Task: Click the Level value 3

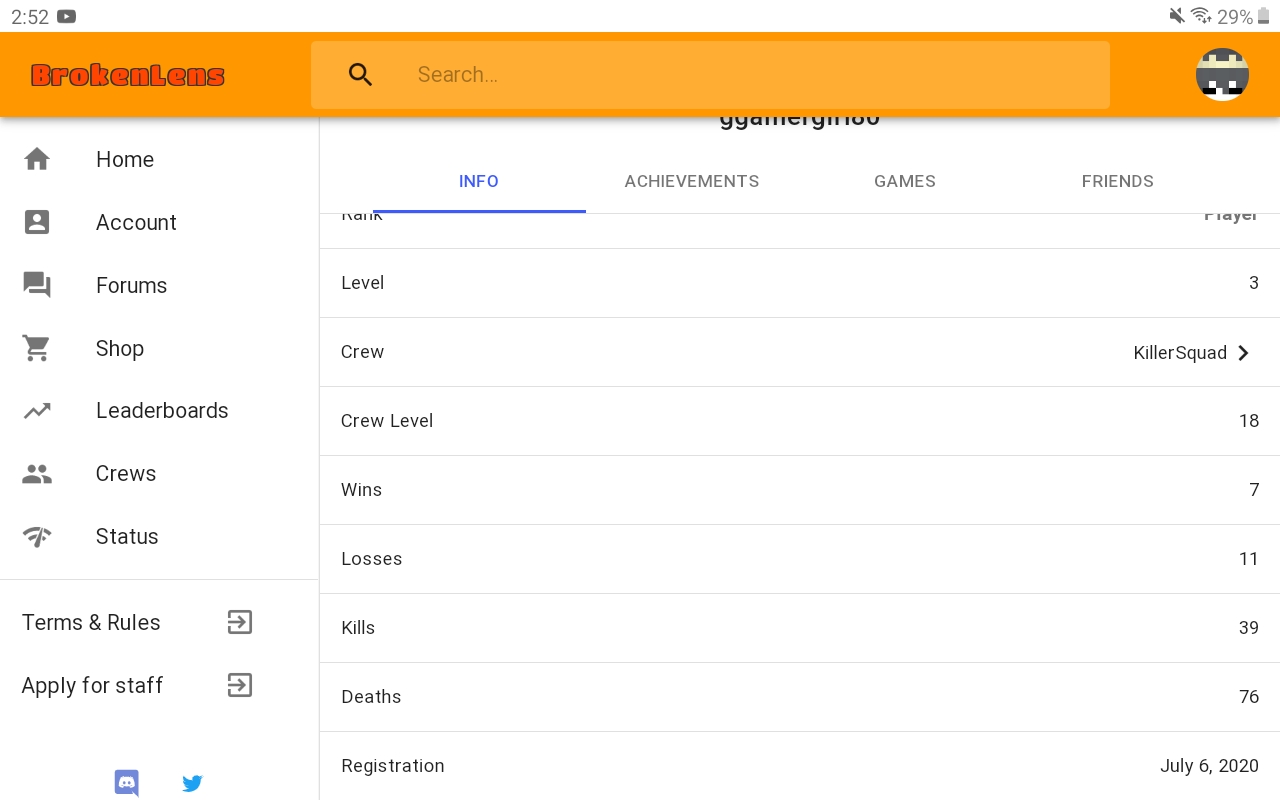Action: pyautogui.click(x=1254, y=283)
